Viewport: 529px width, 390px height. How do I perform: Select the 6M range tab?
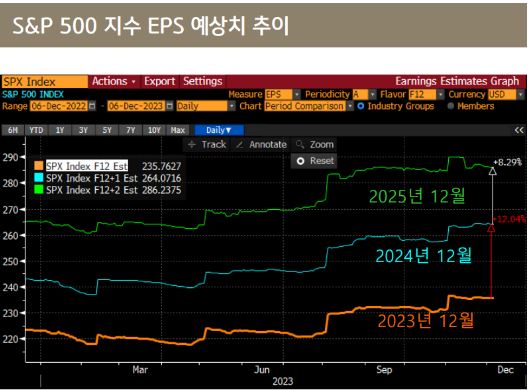pos(13,130)
